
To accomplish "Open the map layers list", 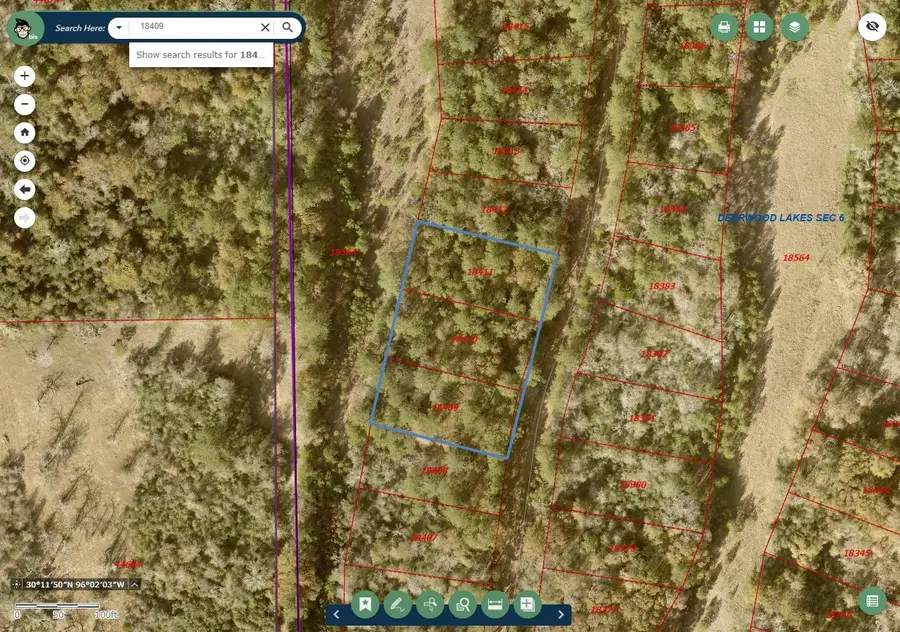I will tap(794, 27).
